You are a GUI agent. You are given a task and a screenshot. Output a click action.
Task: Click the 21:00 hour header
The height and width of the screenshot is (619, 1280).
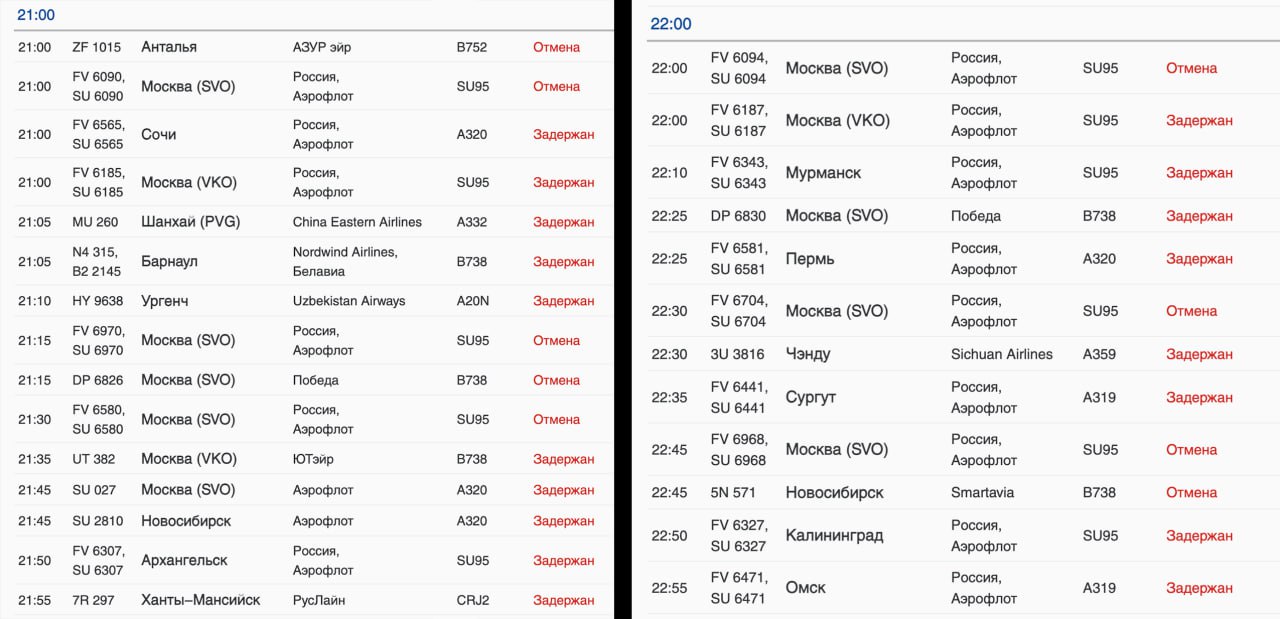click(36, 15)
